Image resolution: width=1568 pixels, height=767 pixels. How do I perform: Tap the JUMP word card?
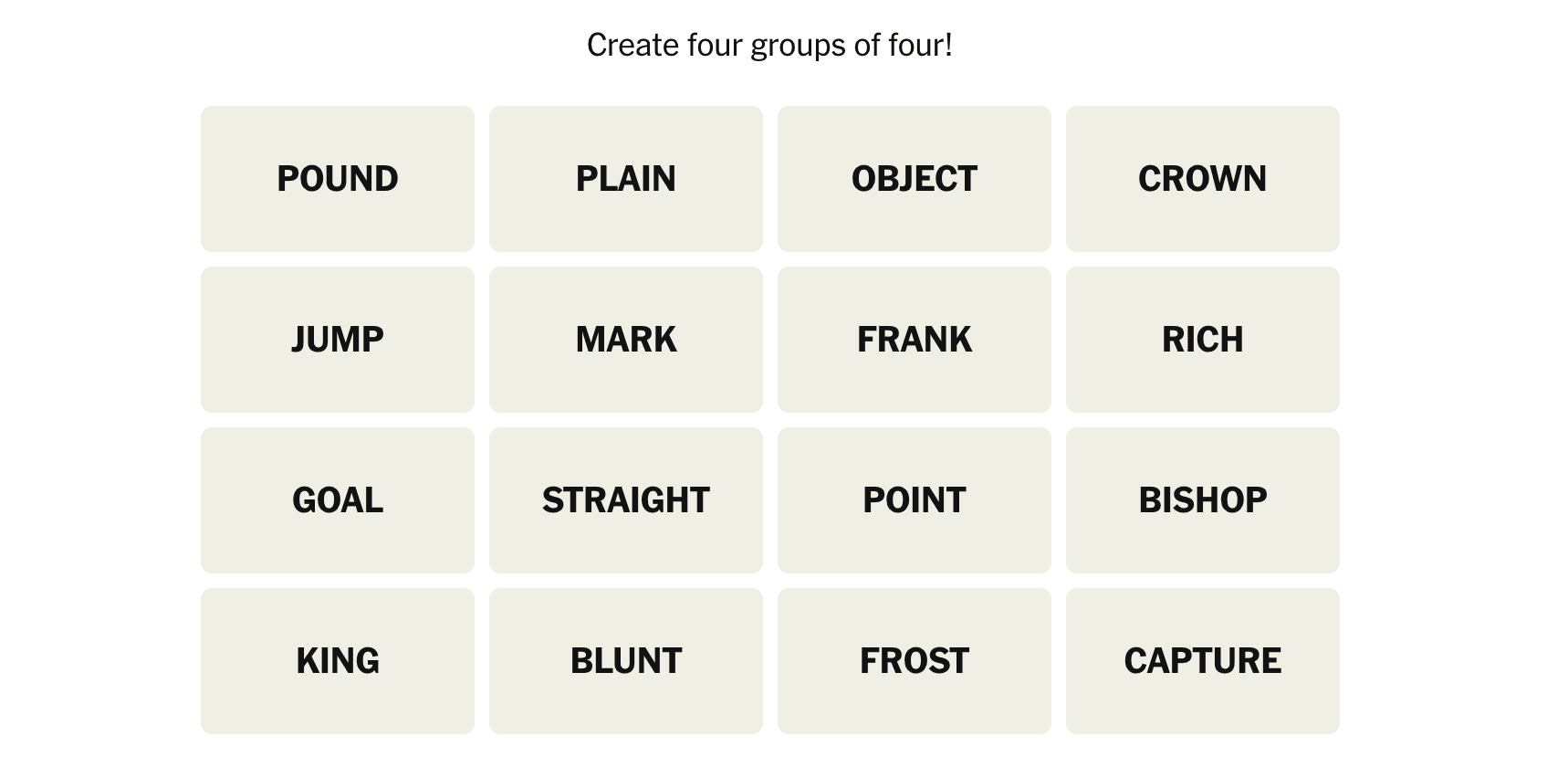coord(338,340)
